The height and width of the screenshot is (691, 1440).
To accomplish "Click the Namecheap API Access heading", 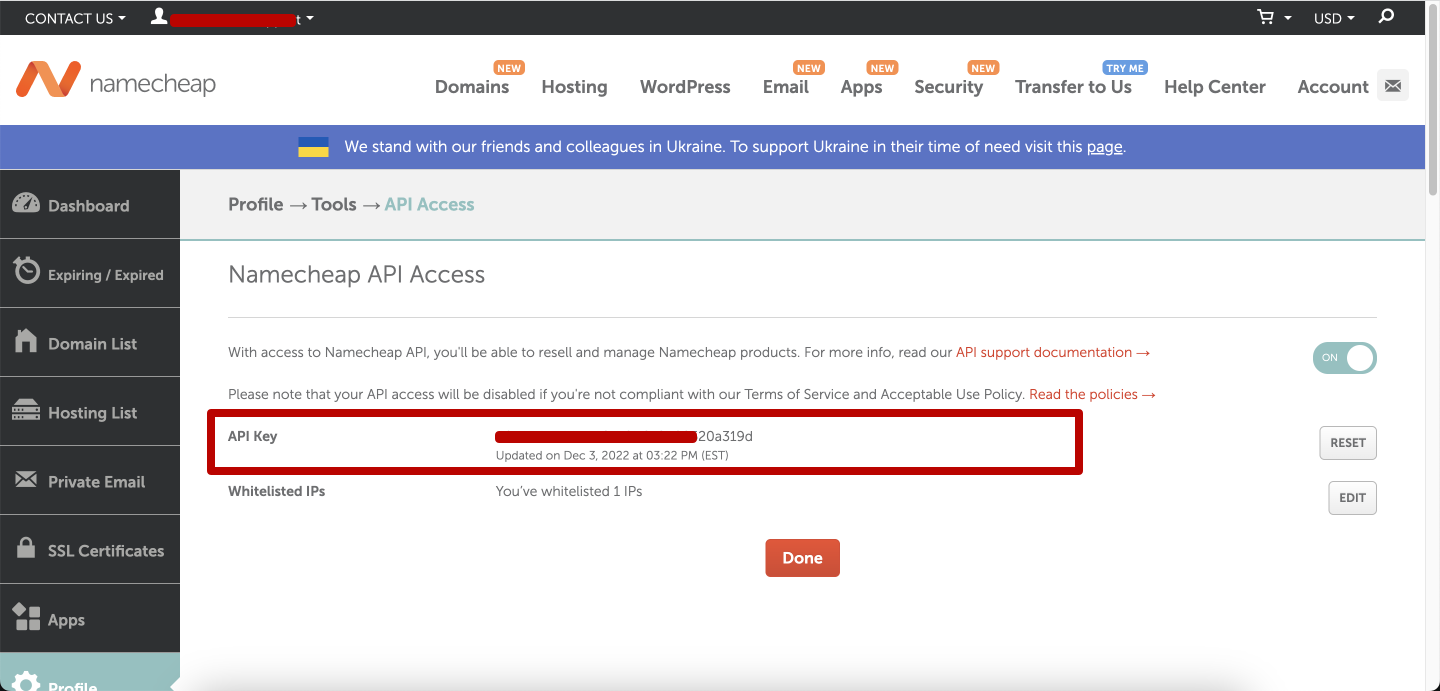I will pyautogui.click(x=356, y=275).
